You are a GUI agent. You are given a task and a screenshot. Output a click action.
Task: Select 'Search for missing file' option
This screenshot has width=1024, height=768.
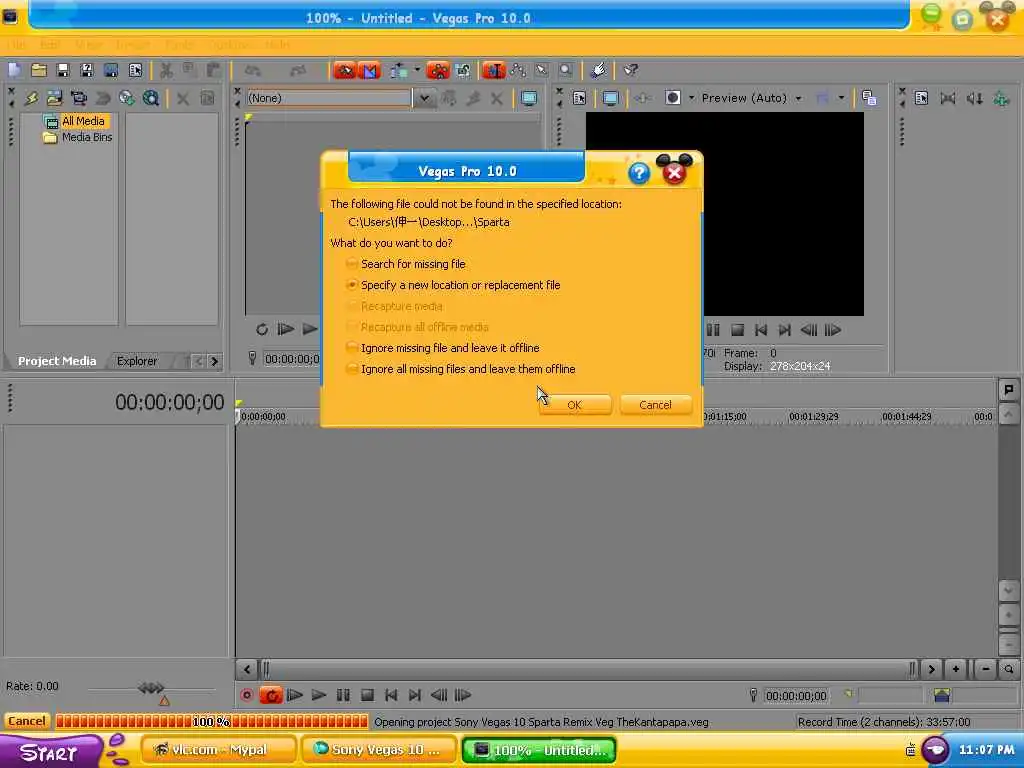pos(406,264)
